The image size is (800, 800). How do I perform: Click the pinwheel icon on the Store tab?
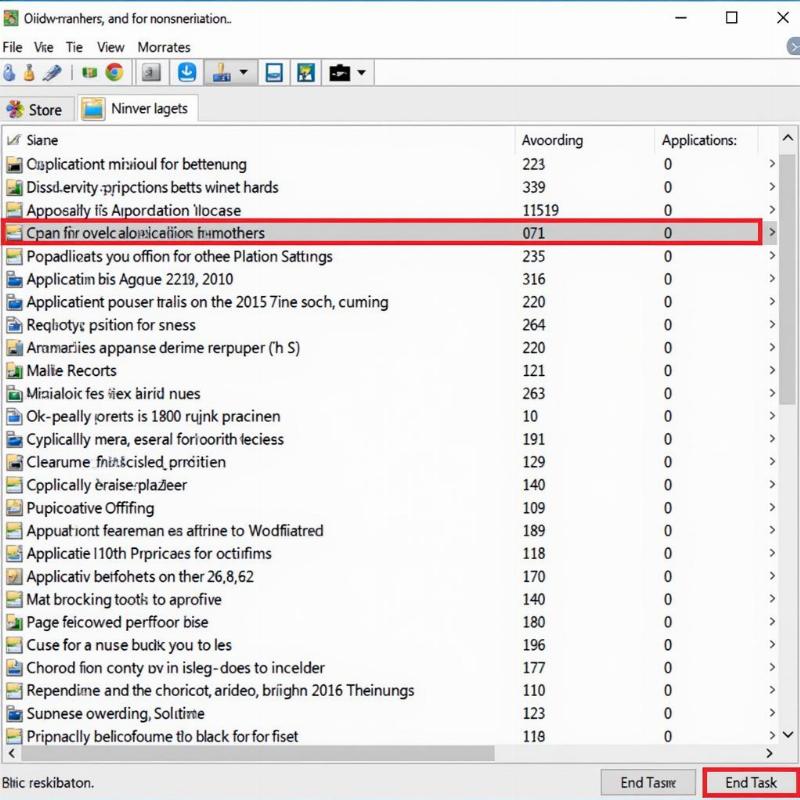15,109
